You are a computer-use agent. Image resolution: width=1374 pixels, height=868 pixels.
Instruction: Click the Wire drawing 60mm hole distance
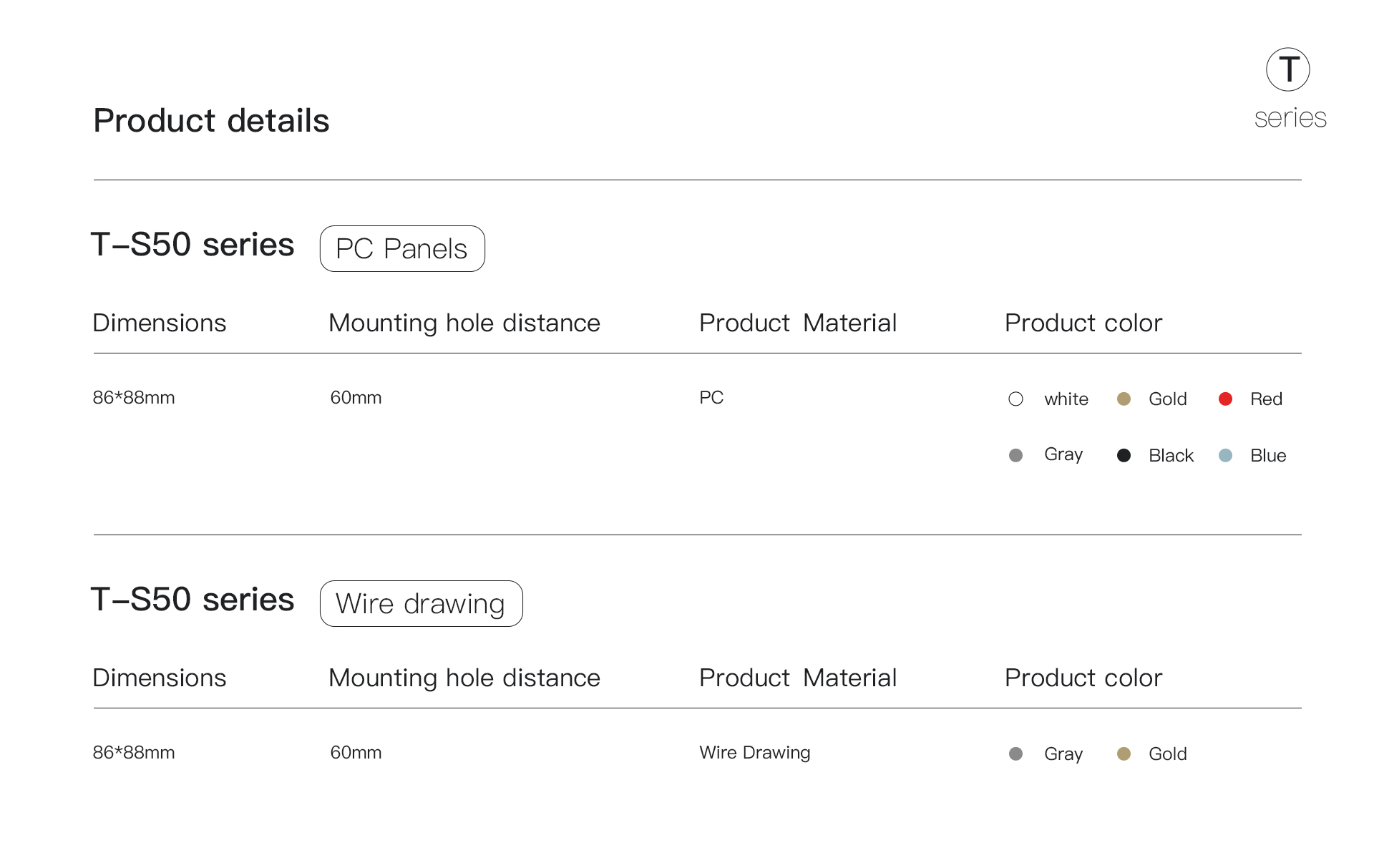point(356,753)
